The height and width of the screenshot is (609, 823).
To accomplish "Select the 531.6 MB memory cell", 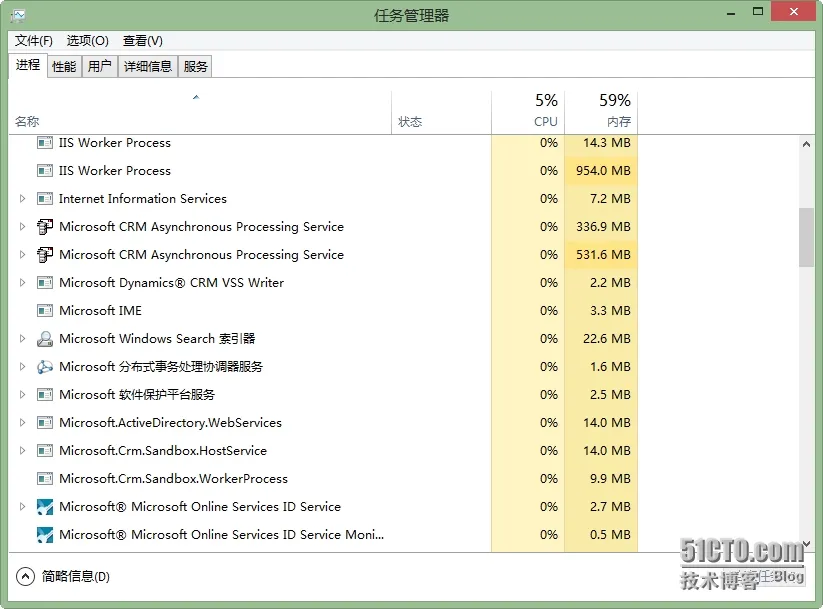I will pos(601,255).
